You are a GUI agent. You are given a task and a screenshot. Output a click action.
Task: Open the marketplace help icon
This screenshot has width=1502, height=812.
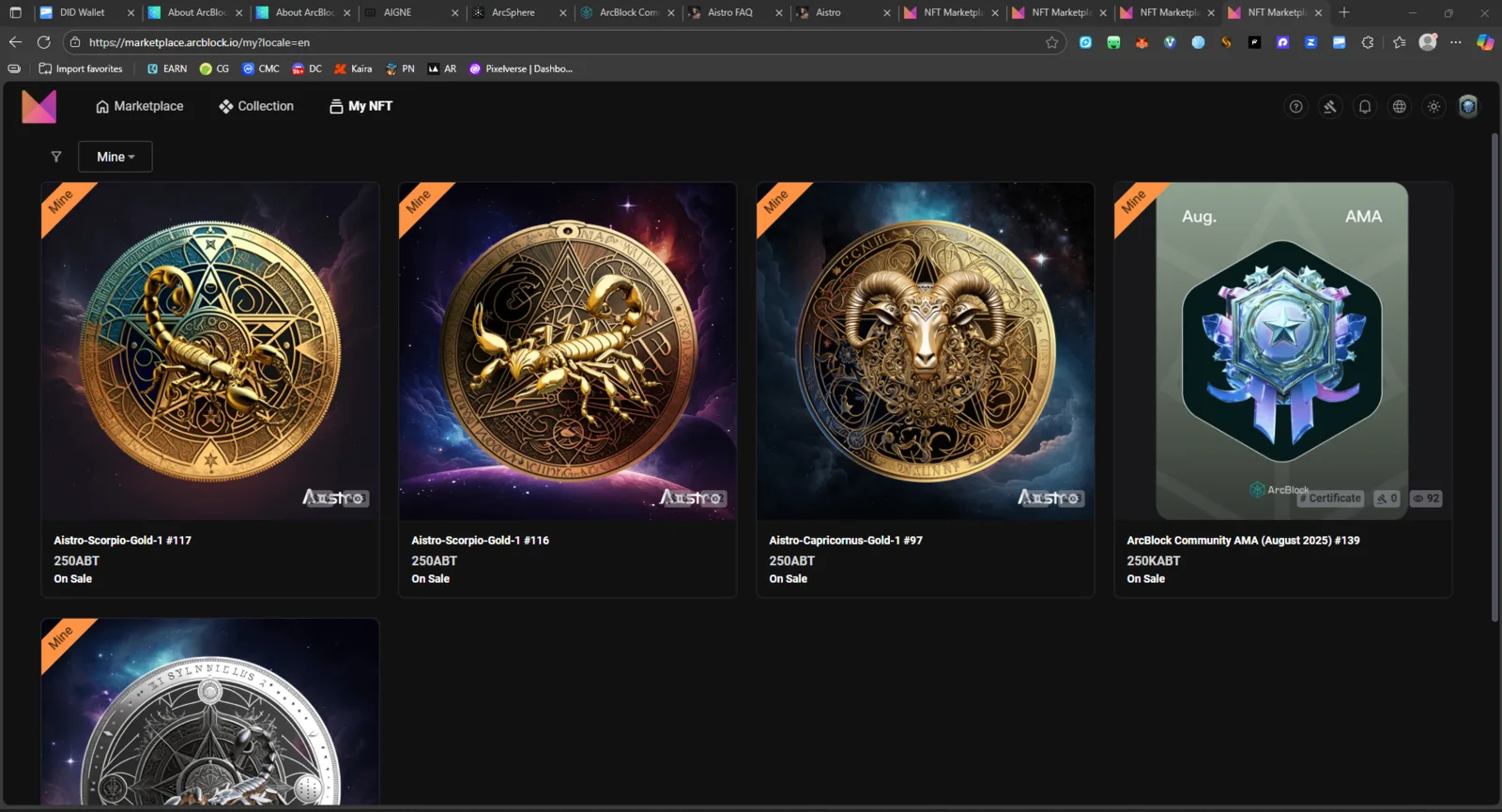1295,107
